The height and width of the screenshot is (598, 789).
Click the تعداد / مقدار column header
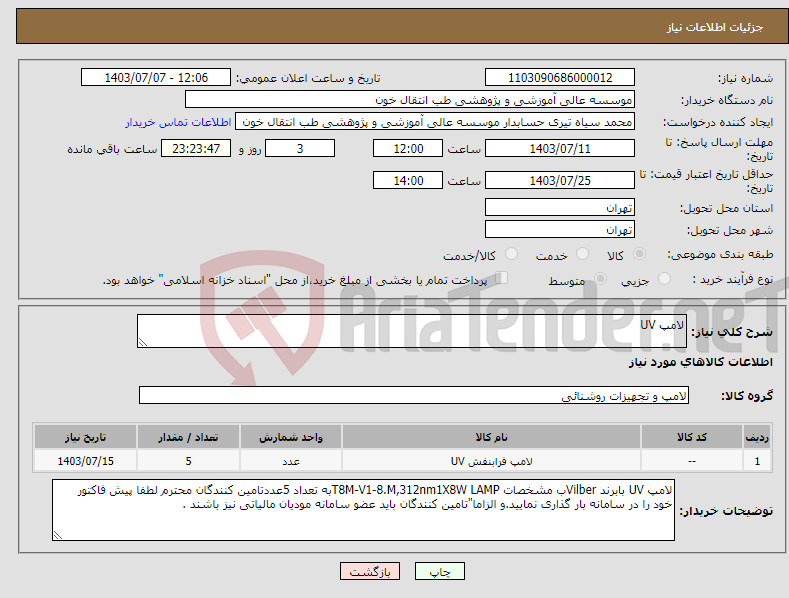click(x=188, y=437)
